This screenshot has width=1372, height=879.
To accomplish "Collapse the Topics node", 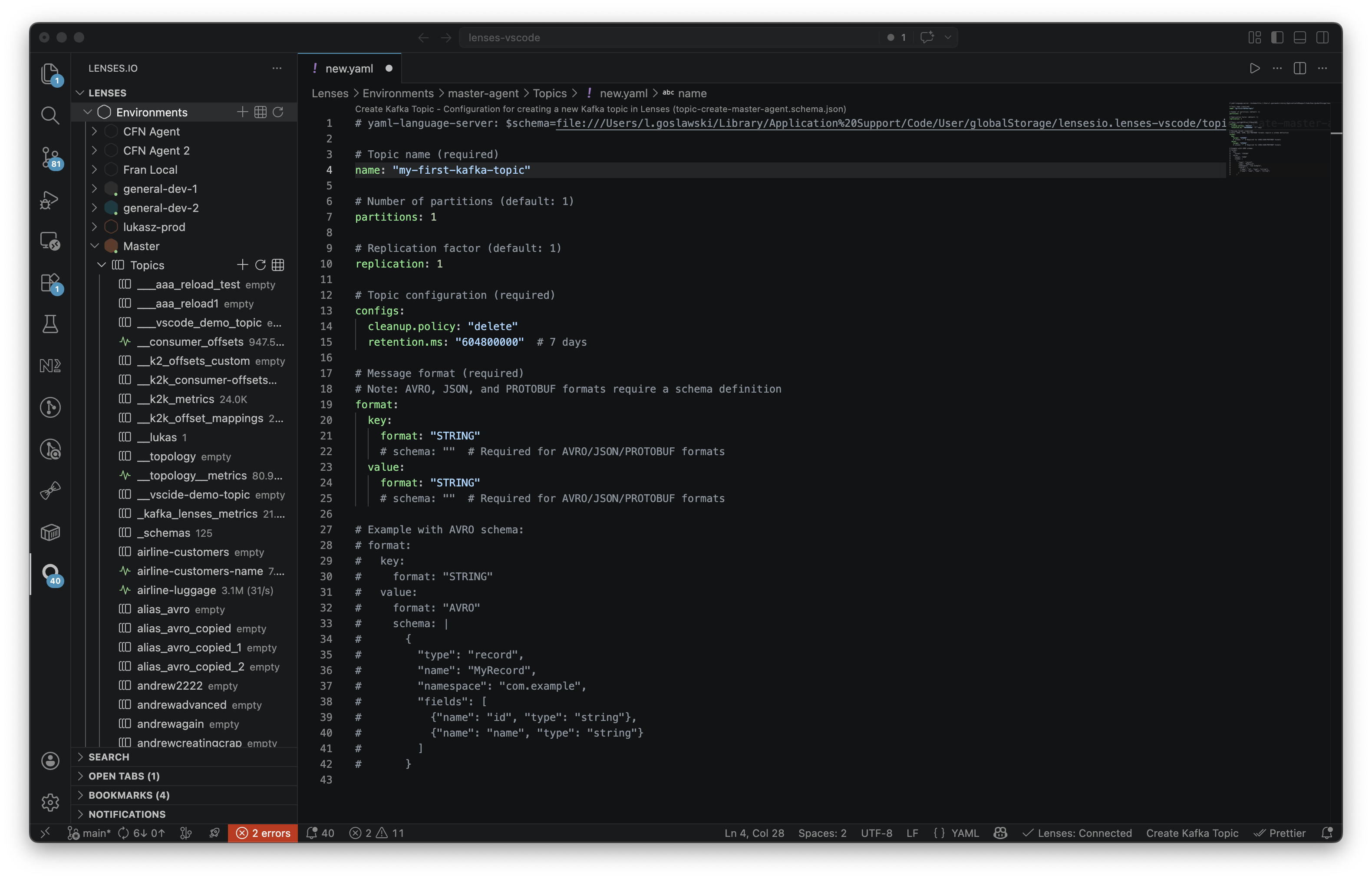I will click(x=102, y=265).
